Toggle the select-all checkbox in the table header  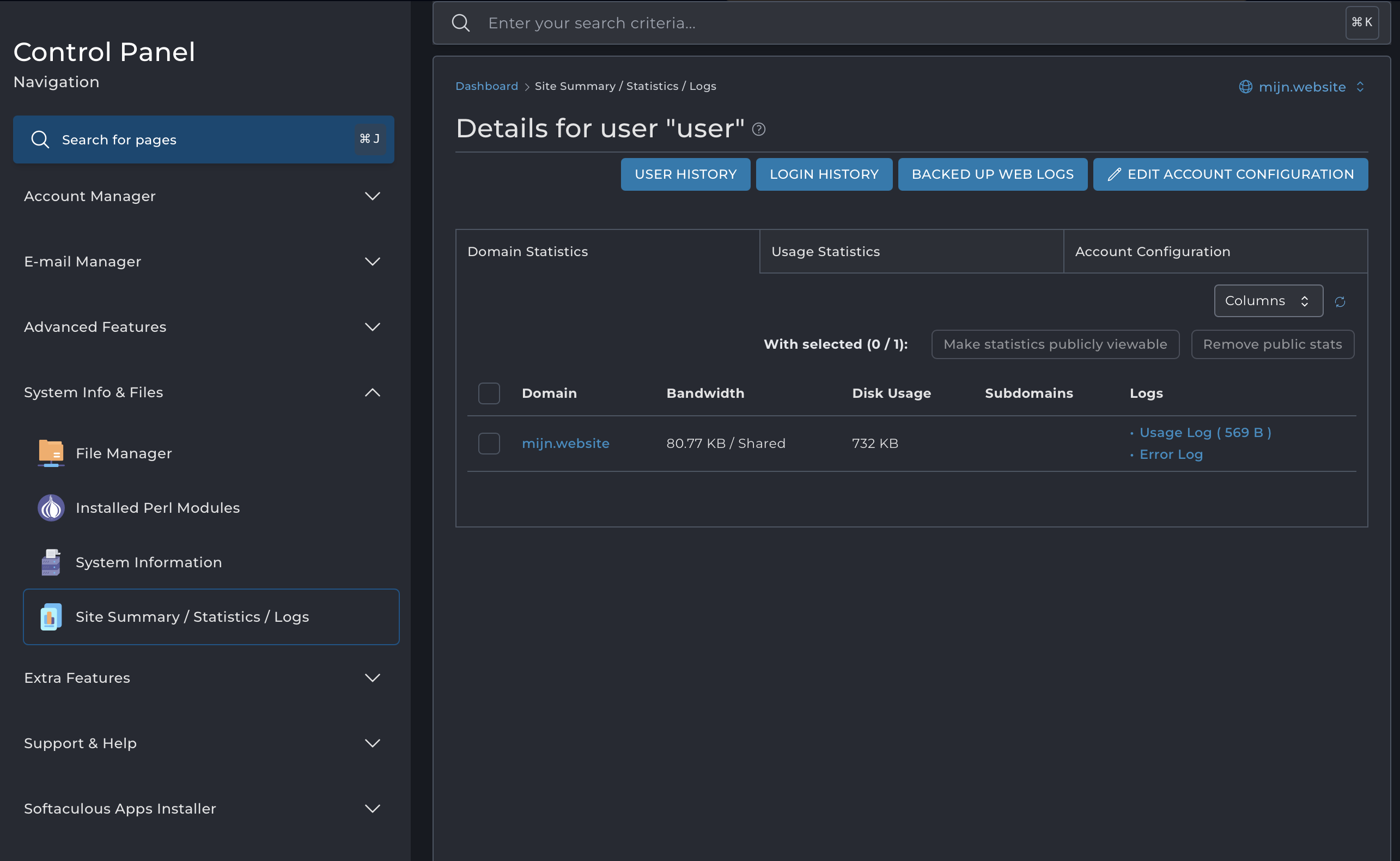[x=489, y=393]
